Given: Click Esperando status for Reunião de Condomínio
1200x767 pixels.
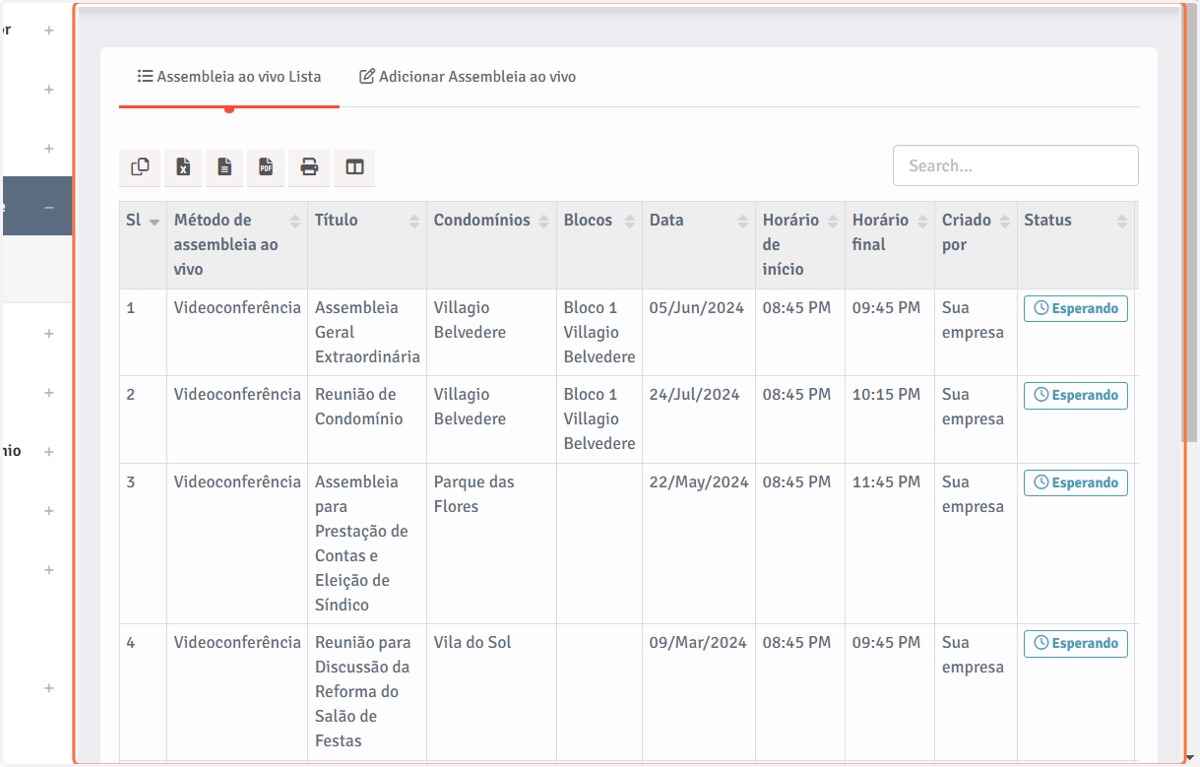Looking at the screenshot, I should [x=1075, y=395].
